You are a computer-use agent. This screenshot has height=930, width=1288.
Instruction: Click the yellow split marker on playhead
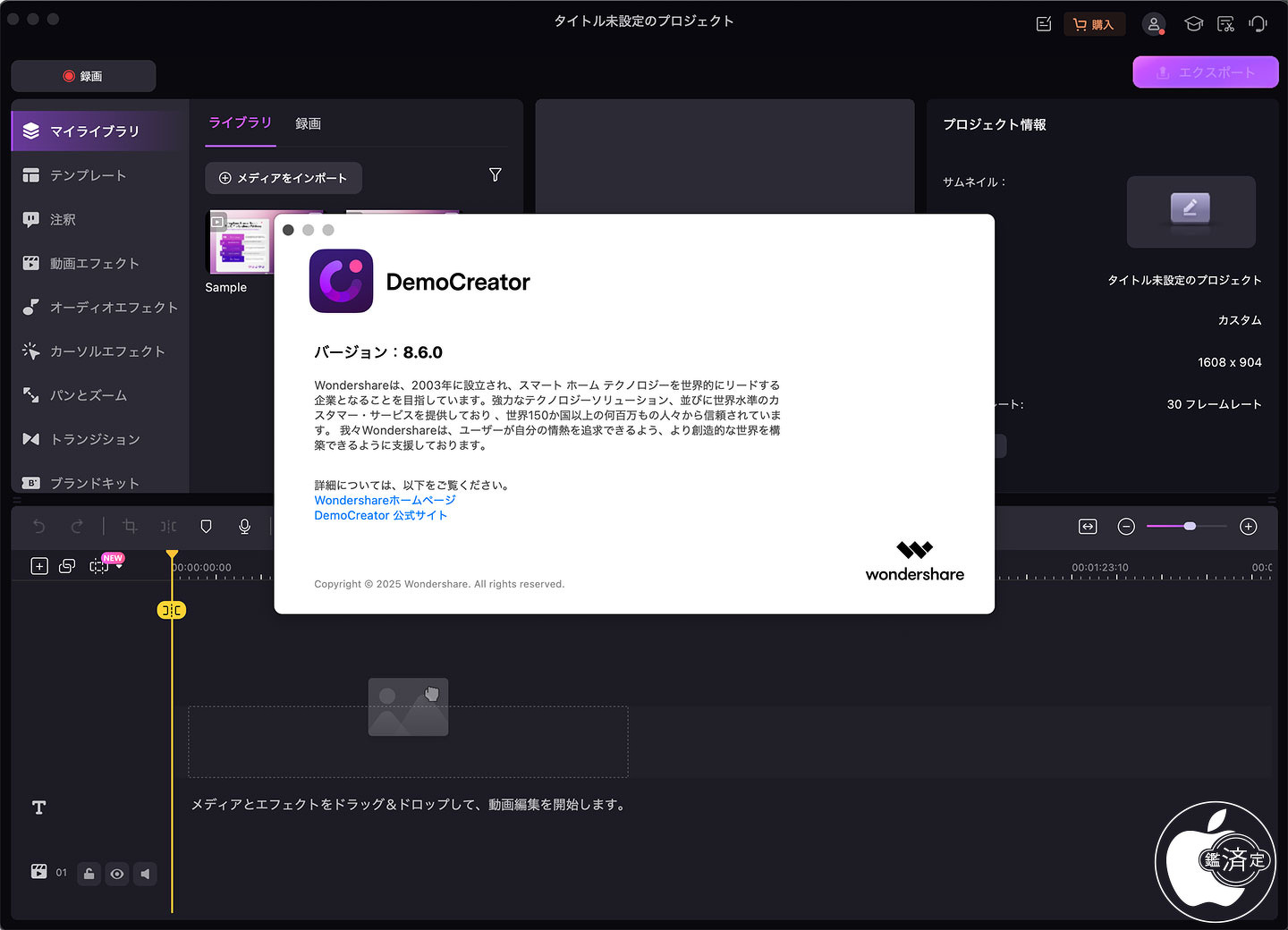(x=171, y=610)
